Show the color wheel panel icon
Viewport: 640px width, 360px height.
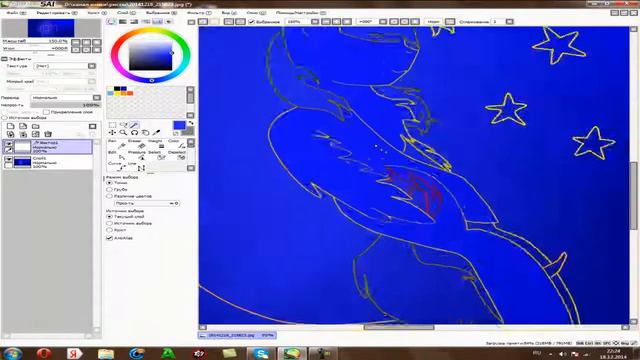(x=111, y=22)
